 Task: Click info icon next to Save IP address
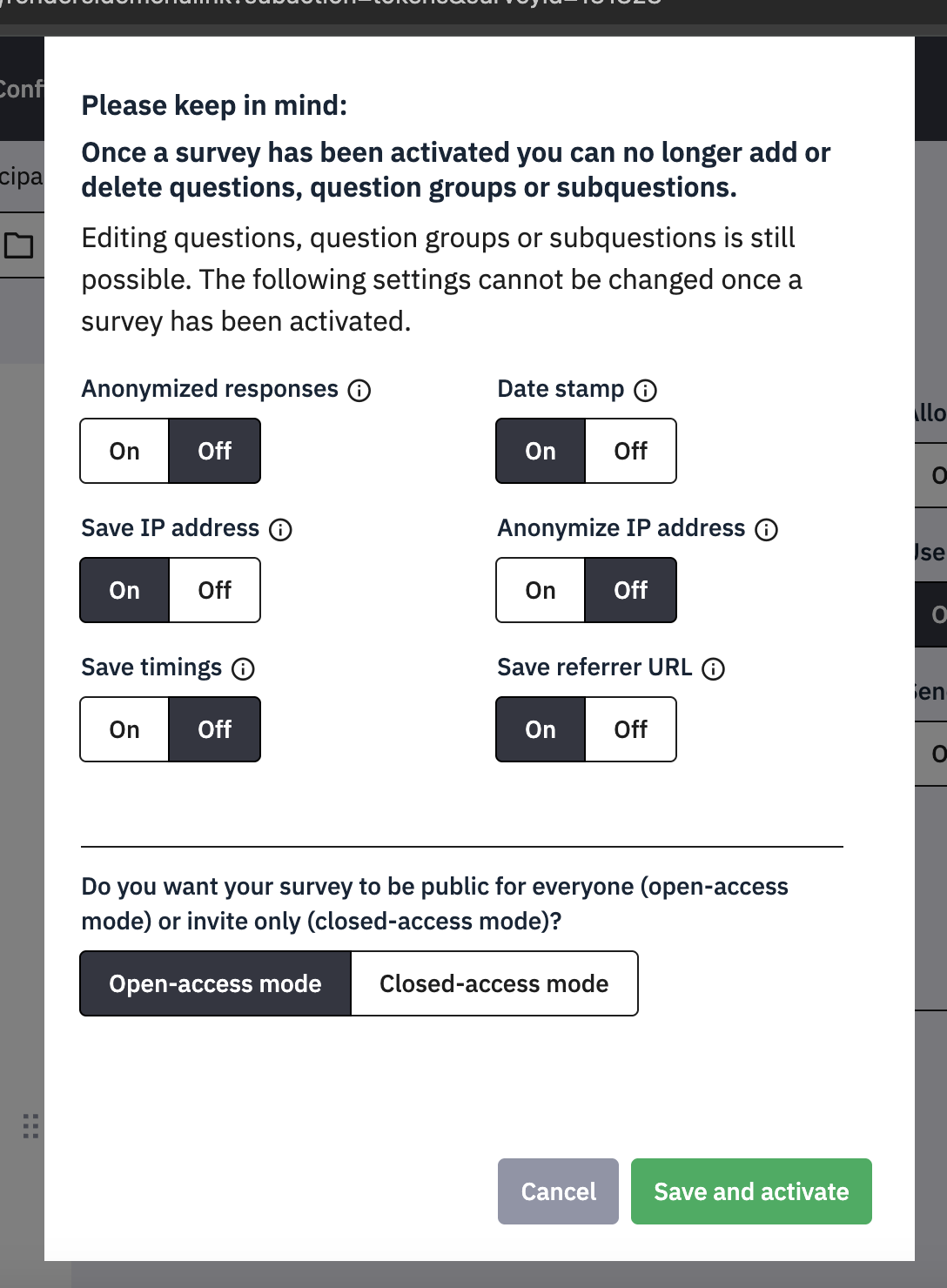[280, 530]
